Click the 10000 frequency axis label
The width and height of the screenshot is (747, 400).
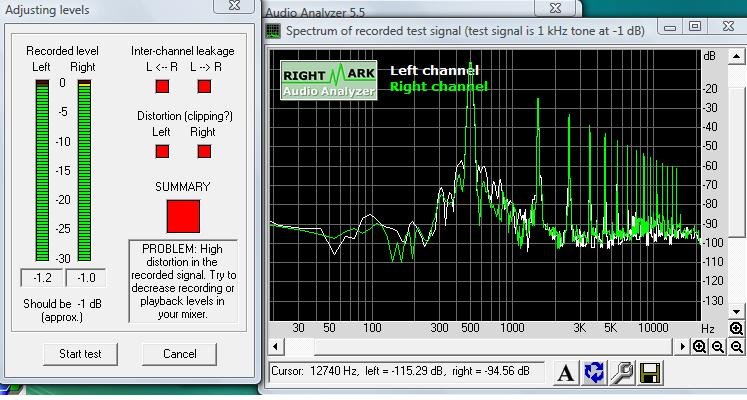[653, 328]
